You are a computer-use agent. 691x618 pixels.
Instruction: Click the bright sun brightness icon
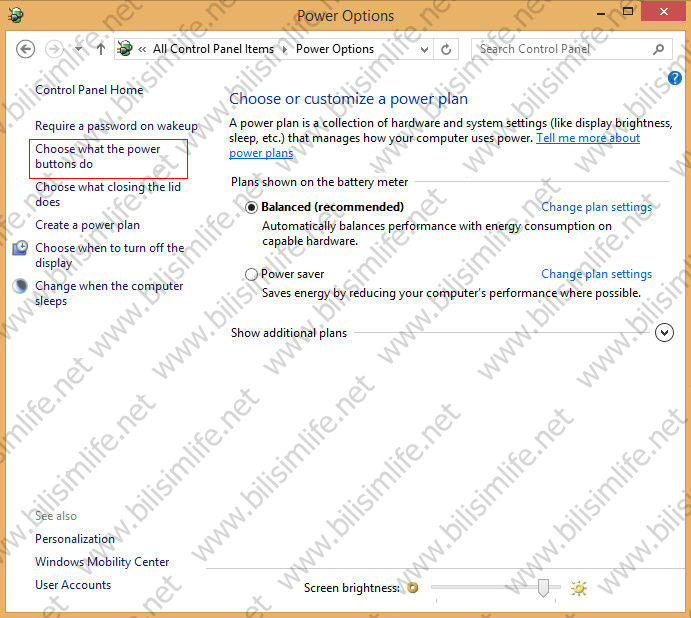579,588
